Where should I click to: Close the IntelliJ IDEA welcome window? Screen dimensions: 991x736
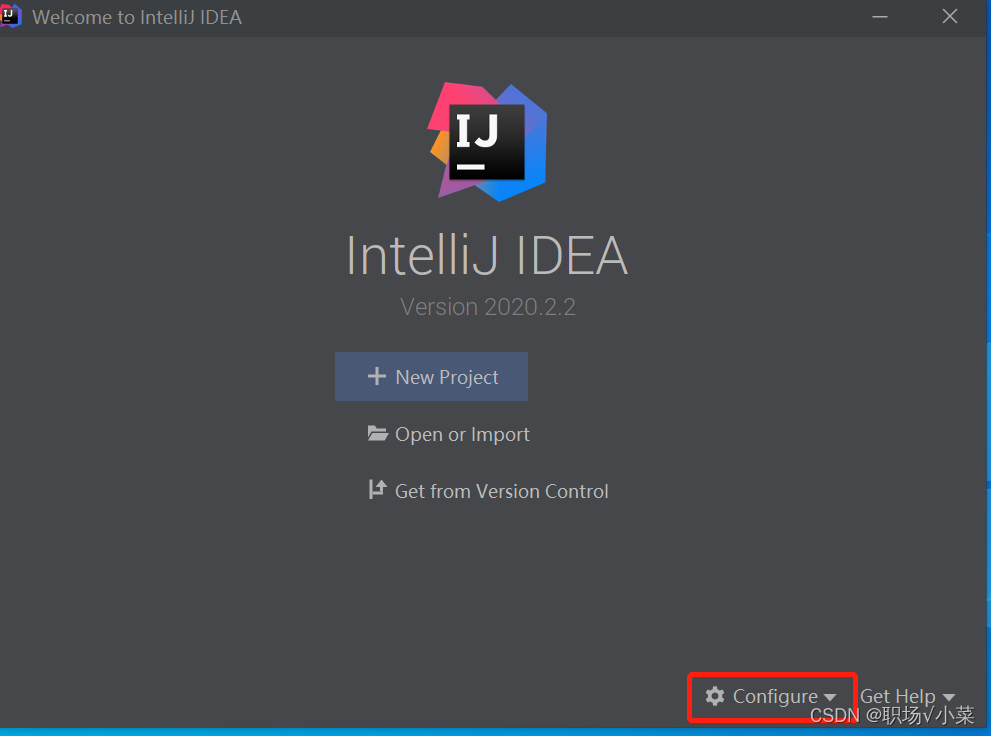(949, 16)
